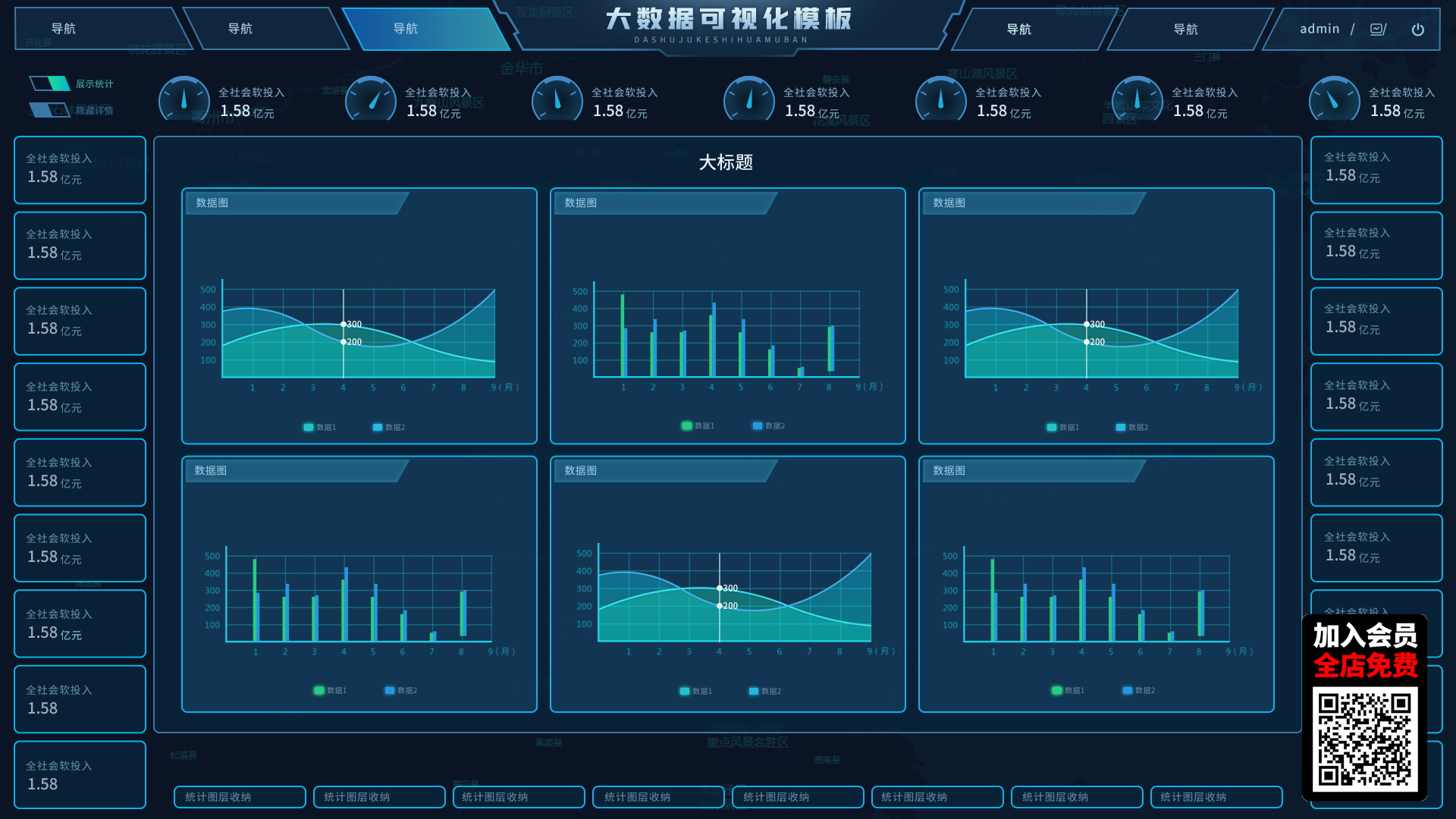
Task: Click the 加入会员 全店免费 banner
Action: (1365, 651)
